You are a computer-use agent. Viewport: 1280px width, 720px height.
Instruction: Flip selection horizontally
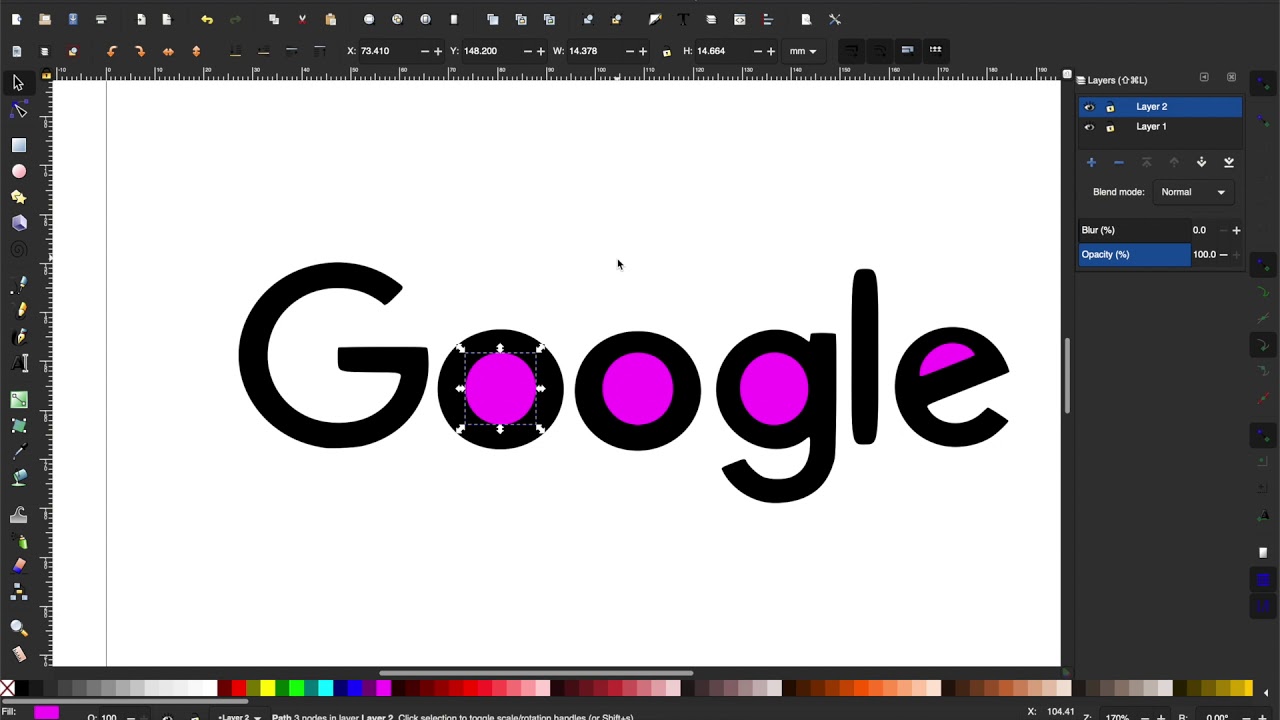point(168,51)
